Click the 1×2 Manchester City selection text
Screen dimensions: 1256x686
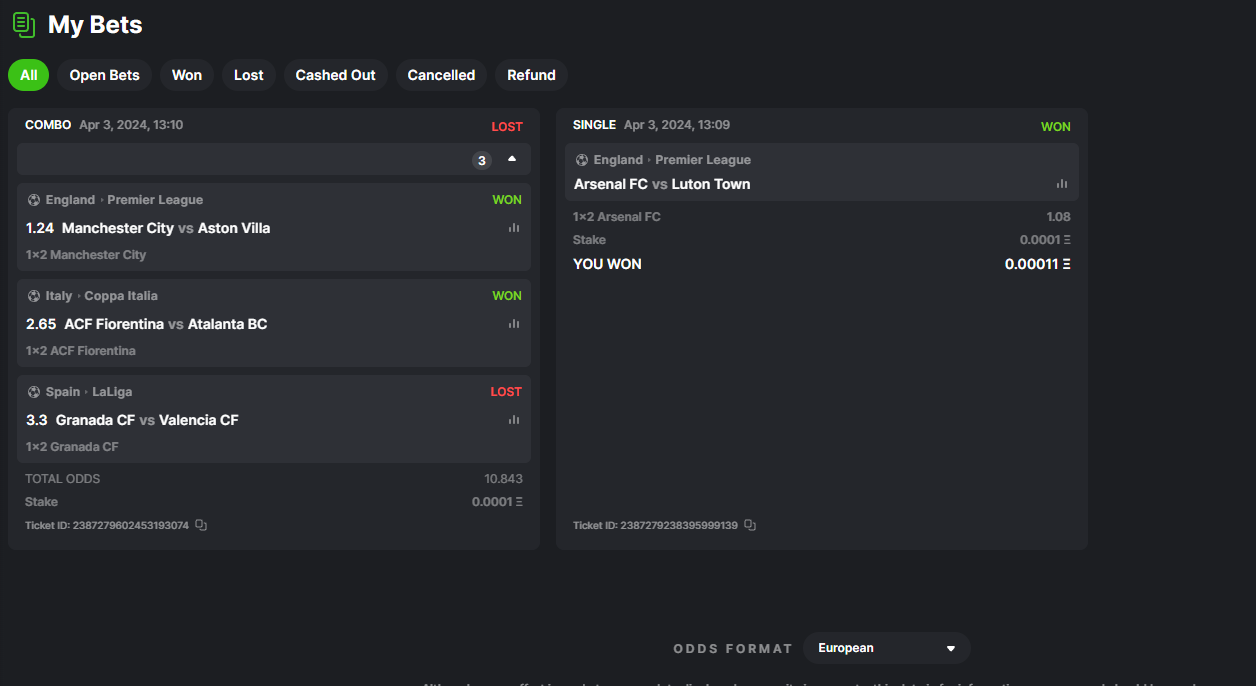86,255
